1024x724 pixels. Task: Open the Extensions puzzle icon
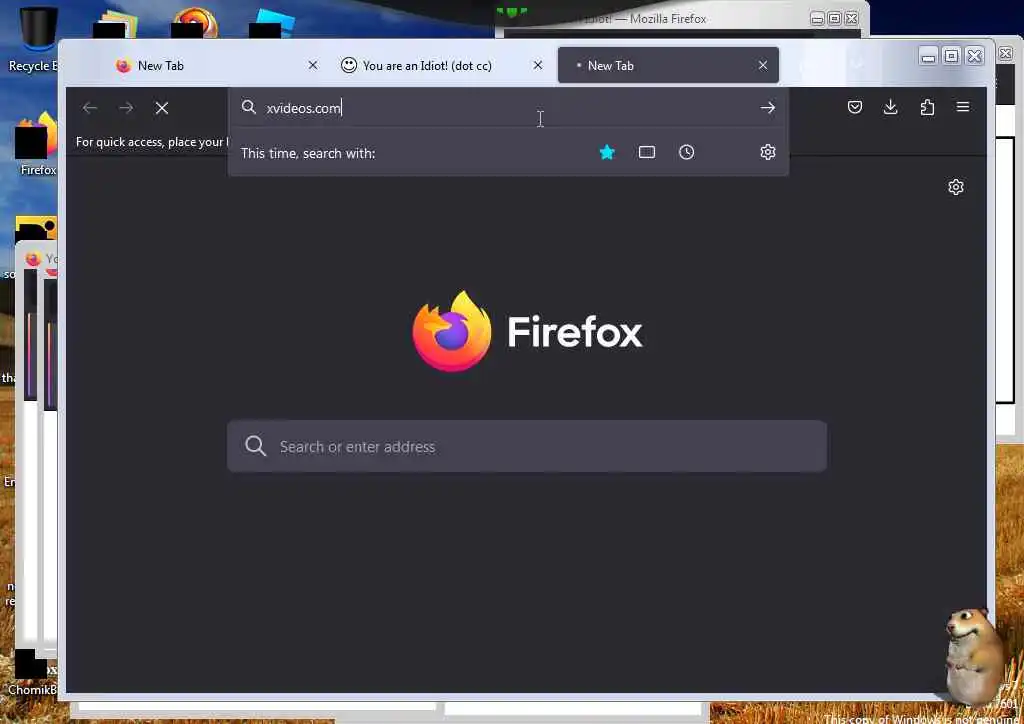tap(927, 107)
